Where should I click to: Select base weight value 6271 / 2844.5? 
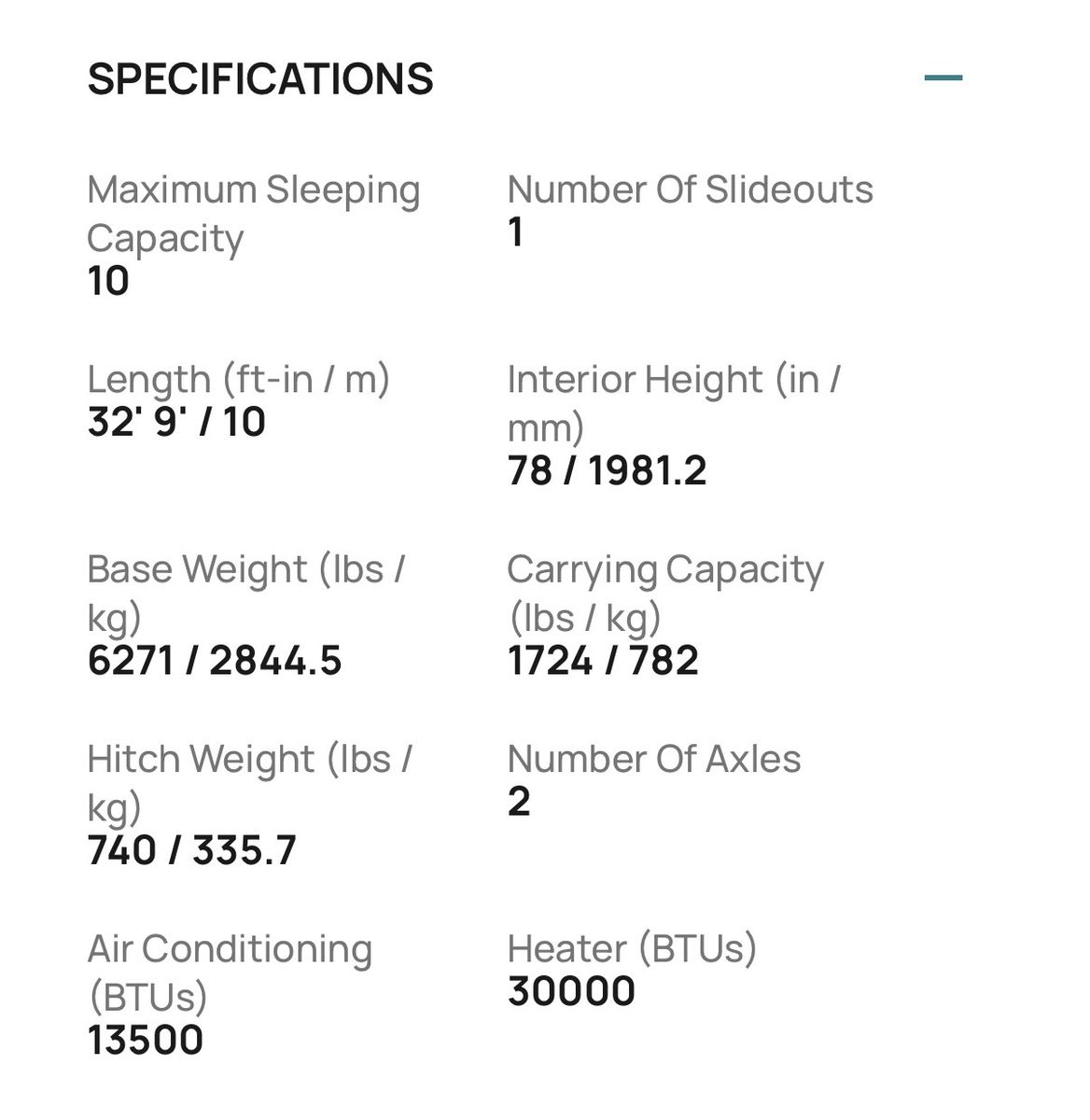215,661
